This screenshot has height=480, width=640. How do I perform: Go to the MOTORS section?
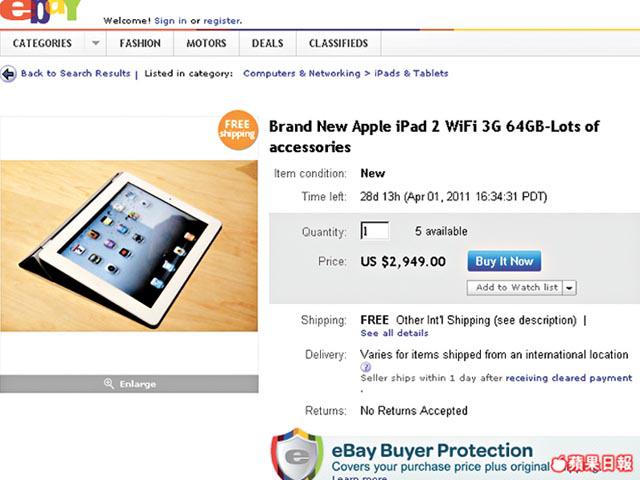click(x=206, y=43)
